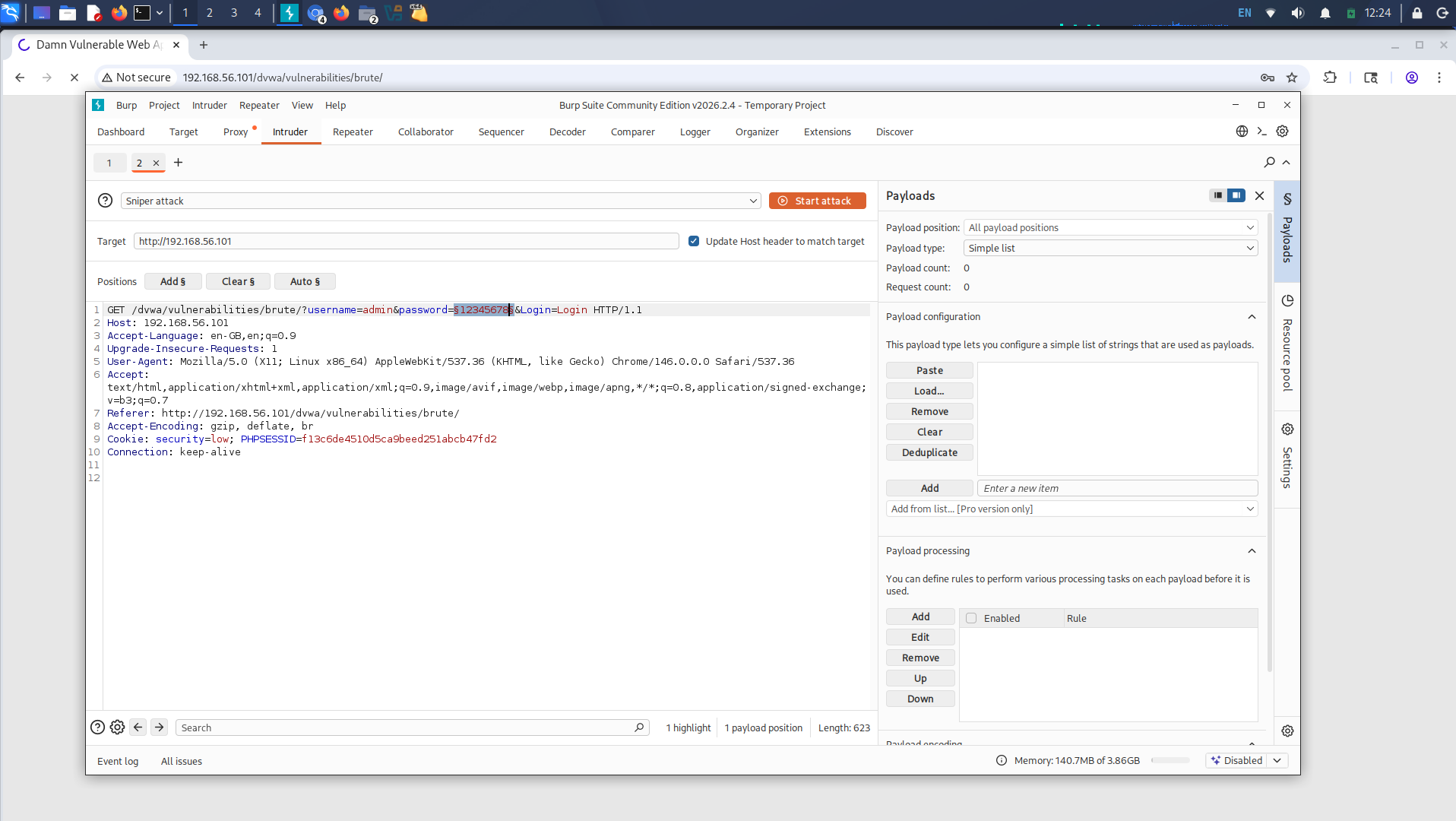Switch Payloads panel to docked layout
1456x821 pixels.
pos(1236,195)
